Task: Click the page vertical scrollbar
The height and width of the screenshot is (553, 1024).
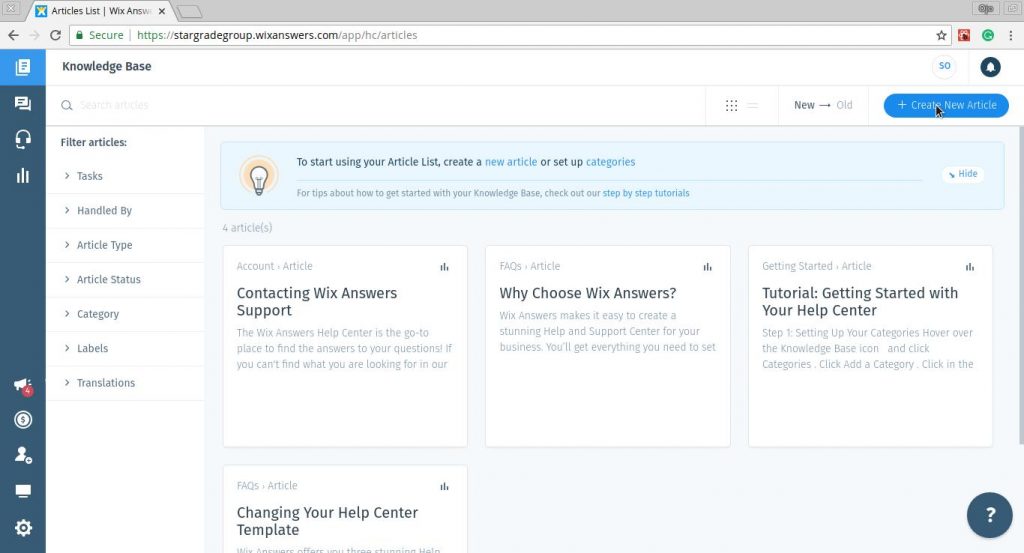Action: tap(1021, 286)
